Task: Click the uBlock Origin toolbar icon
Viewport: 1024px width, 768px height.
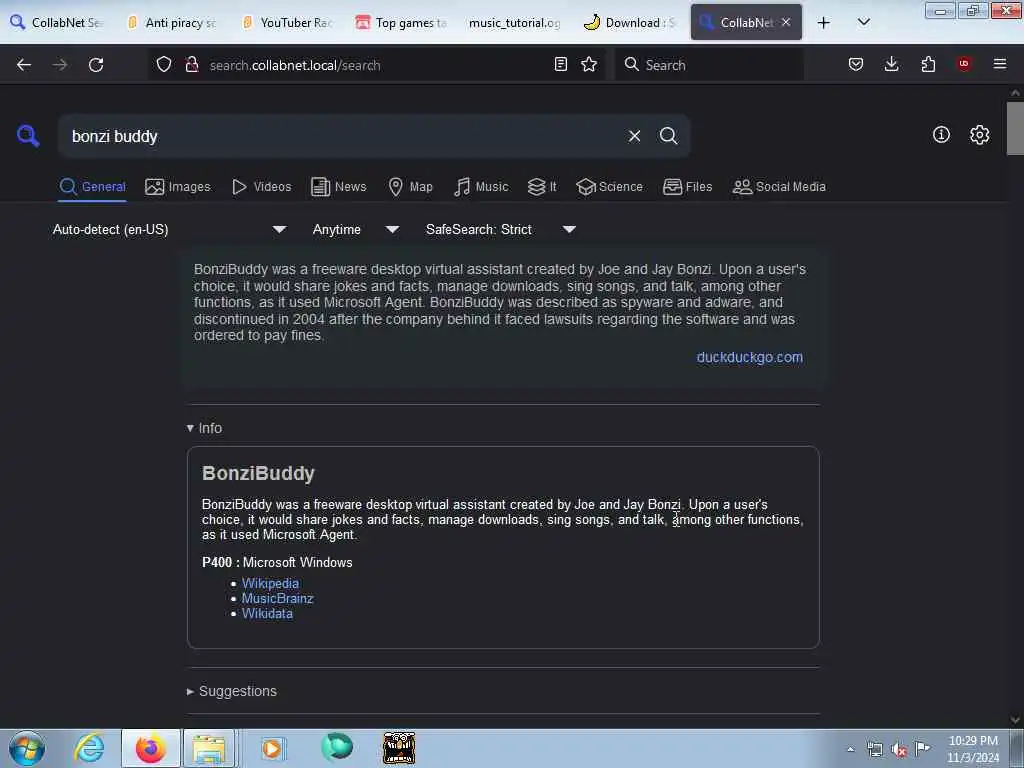Action: pyautogui.click(x=964, y=64)
